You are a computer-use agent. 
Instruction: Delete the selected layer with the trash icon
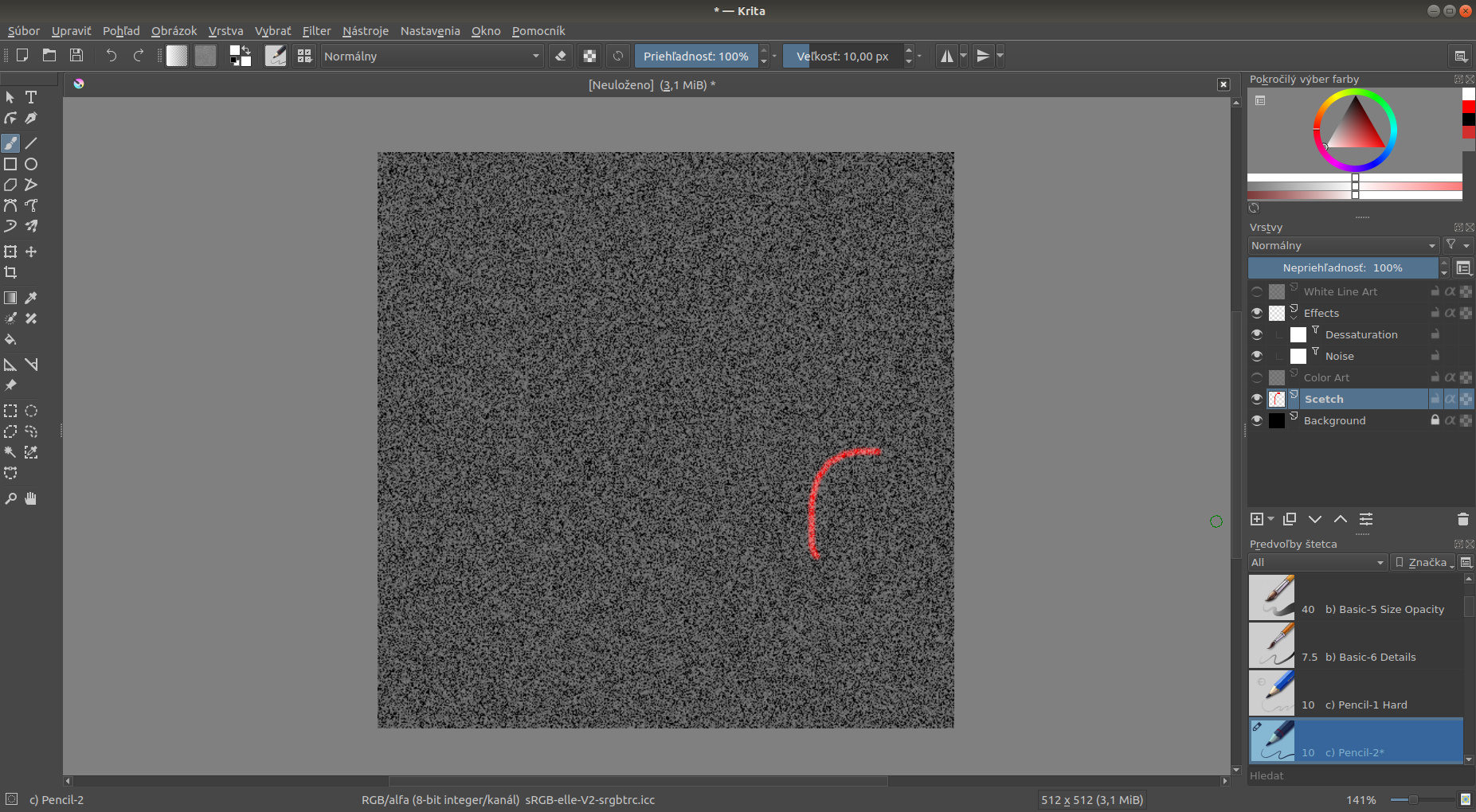(1462, 519)
